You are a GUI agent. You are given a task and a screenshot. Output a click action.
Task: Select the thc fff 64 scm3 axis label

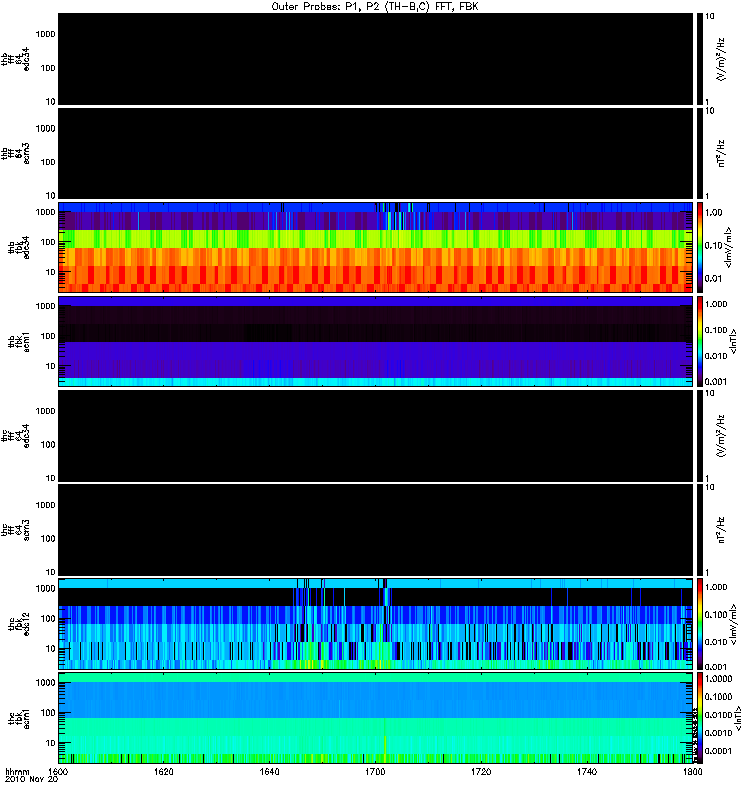click(x=15, y=530)
